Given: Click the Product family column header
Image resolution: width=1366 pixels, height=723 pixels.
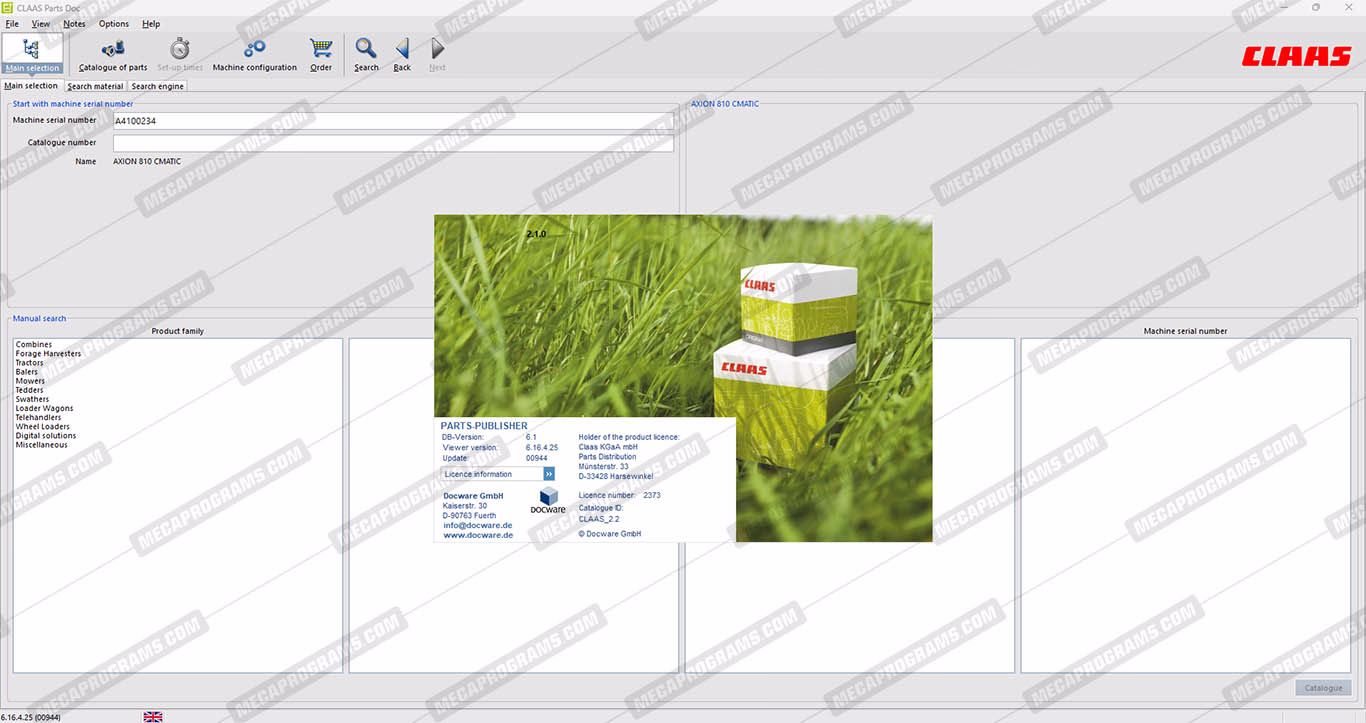Looking at the screenshot, I should pos(178,331).
